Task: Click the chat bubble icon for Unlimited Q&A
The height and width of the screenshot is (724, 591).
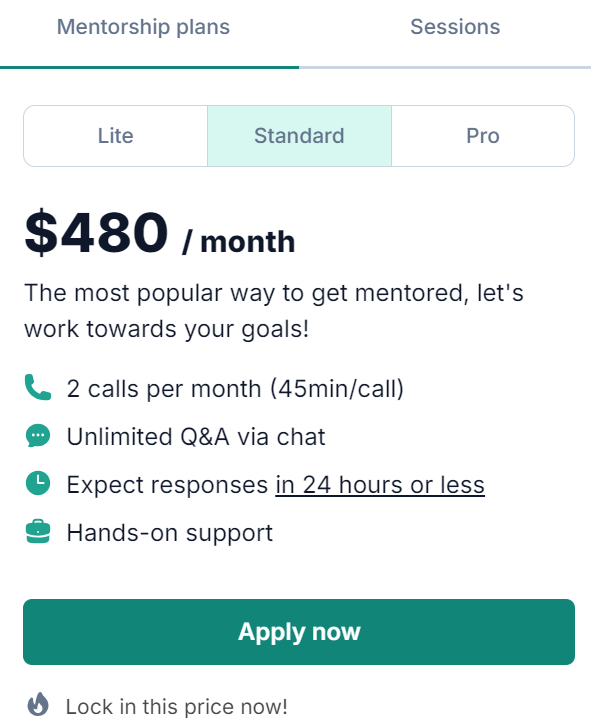Action: point(38,435)
